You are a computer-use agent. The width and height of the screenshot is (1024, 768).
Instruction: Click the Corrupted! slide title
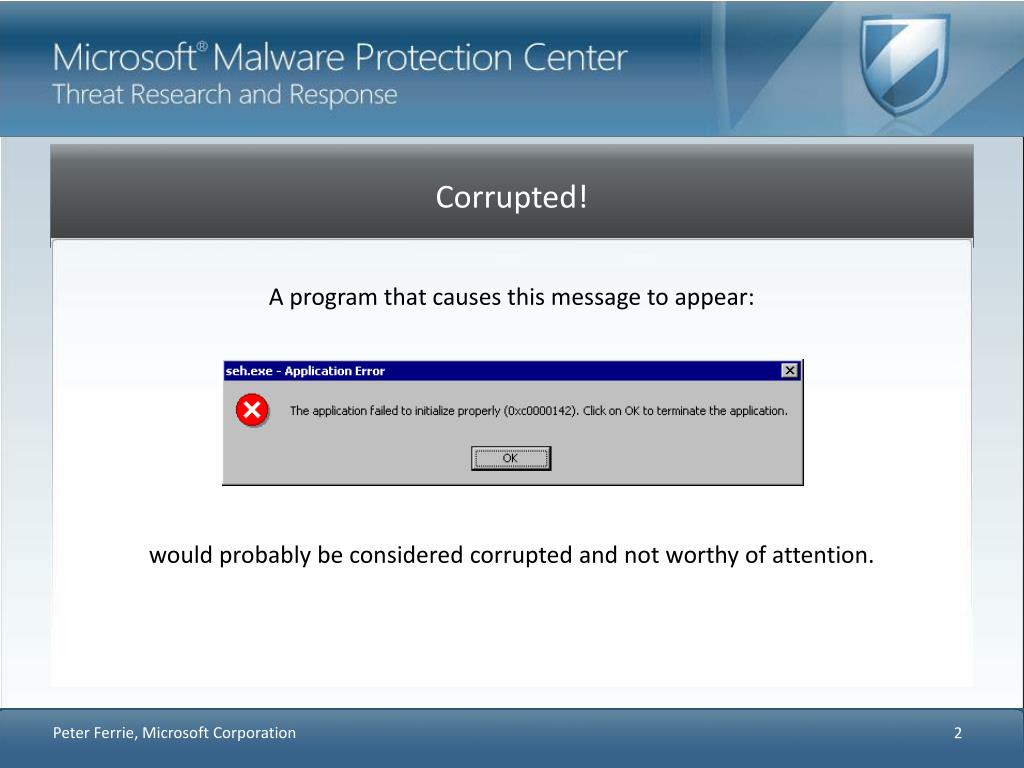click(511, 197)
